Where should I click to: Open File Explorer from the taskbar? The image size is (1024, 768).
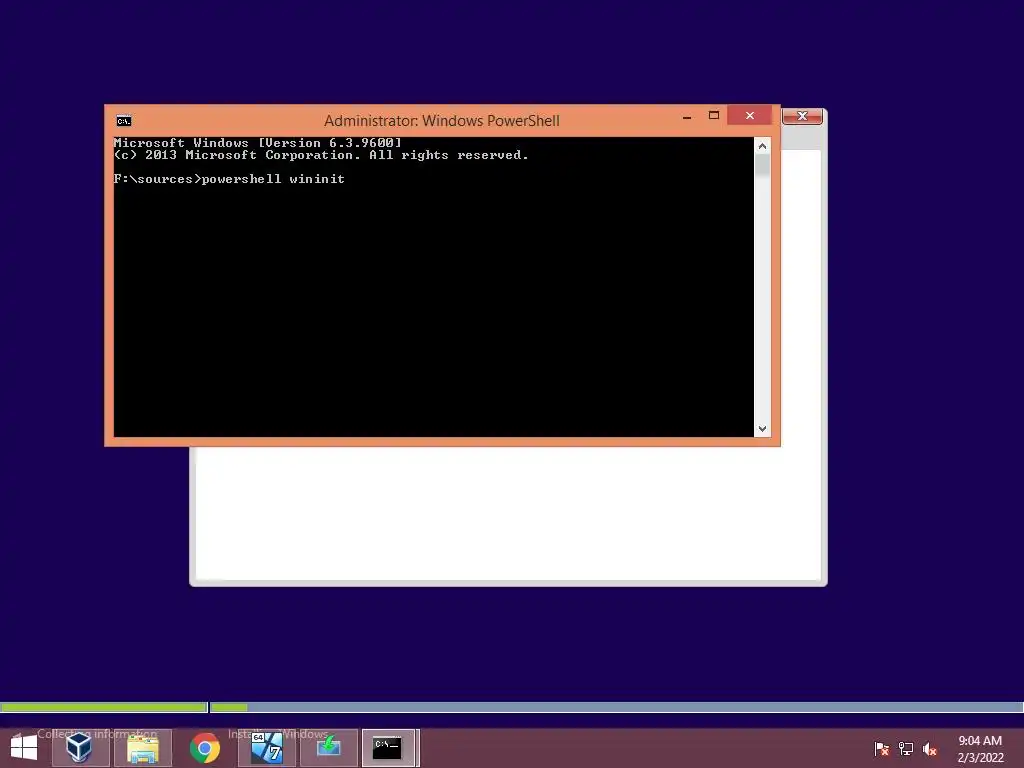click(x=143, y=748)
